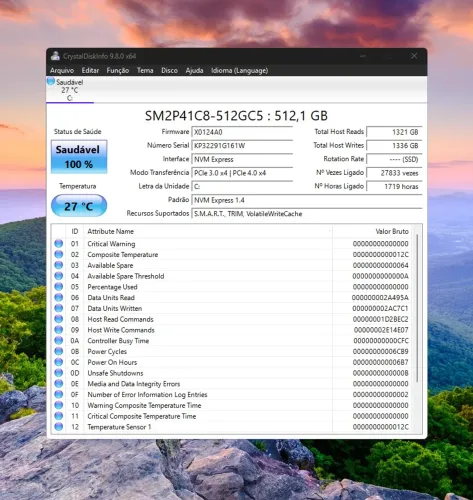473x500 pixels.
Task: Click raw value 00000001D2BEC2
Action: [x=380, y=319]
